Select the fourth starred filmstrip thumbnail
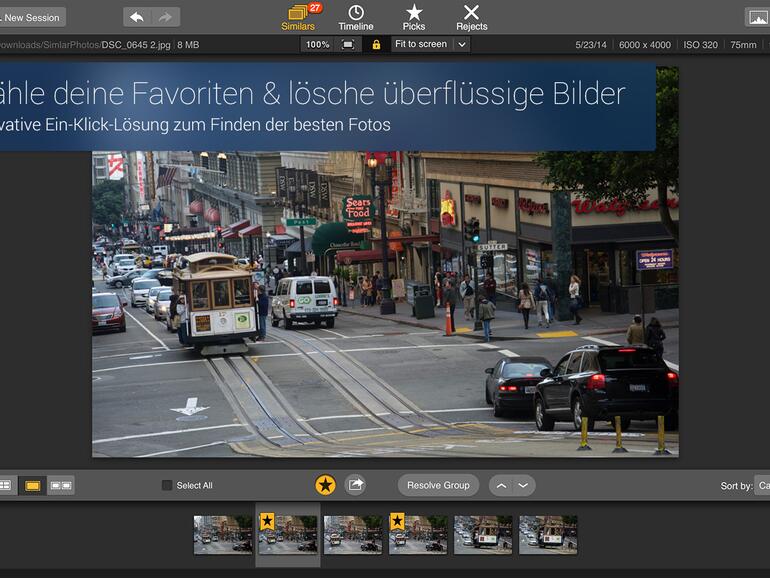Screen dimensions: 770x578 click(x=418, y=535)
